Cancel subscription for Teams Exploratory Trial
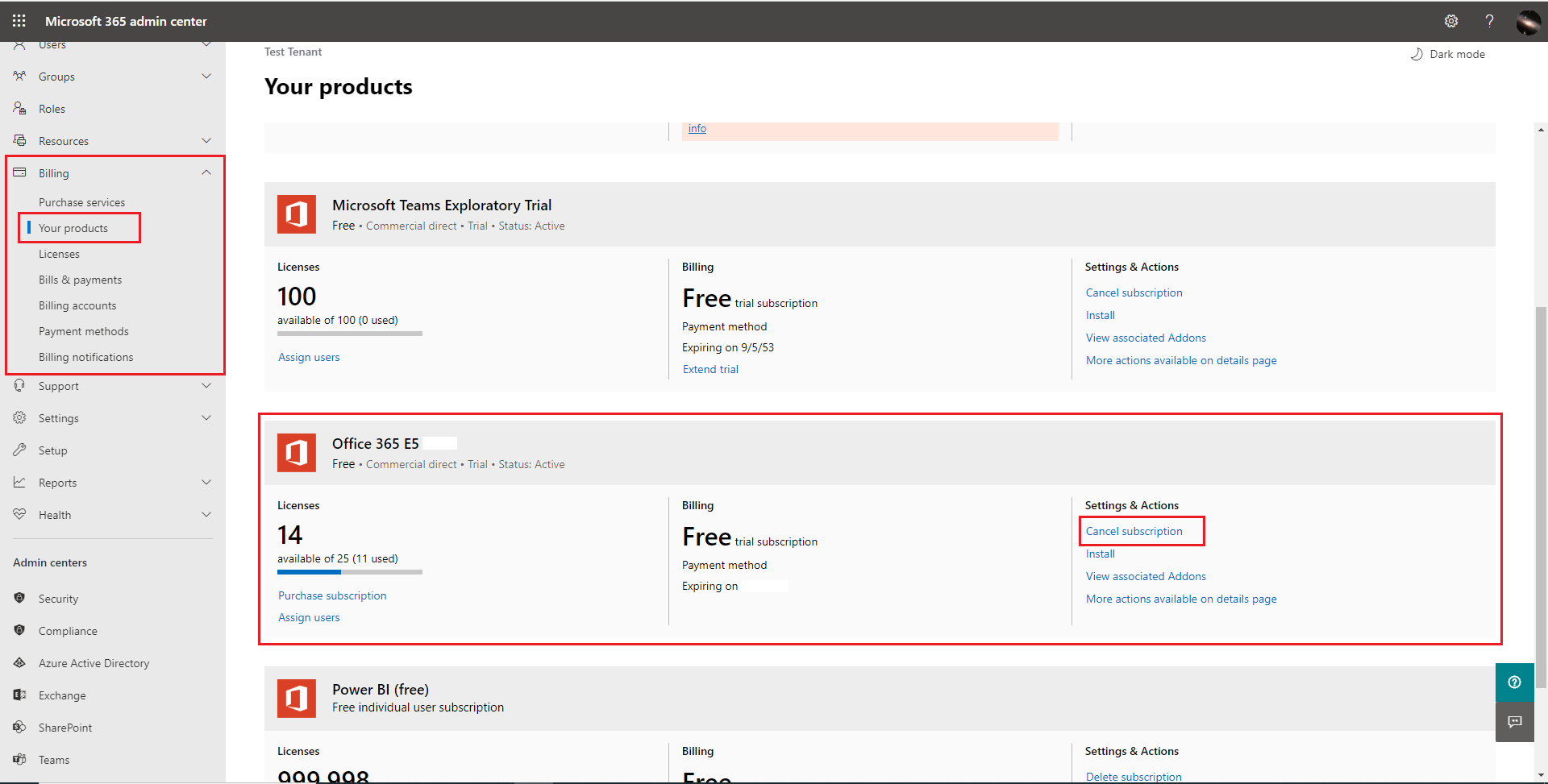 pyautogui.click(x=1134, y=292)
